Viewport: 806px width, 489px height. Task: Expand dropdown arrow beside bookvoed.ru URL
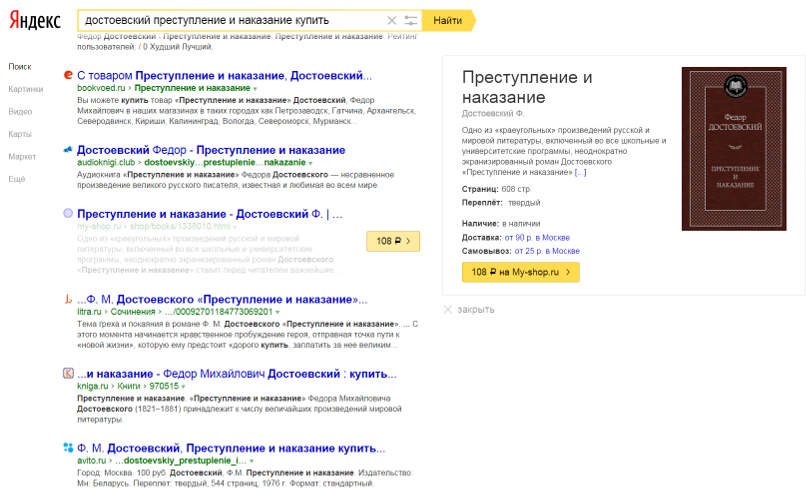(x=255, y=88)
